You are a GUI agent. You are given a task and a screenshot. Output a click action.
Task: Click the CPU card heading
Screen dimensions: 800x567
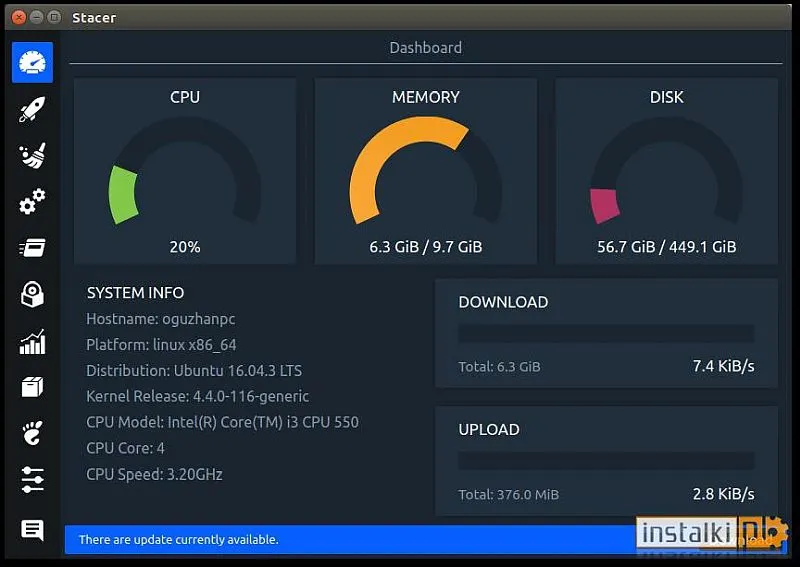coord(185,97)
